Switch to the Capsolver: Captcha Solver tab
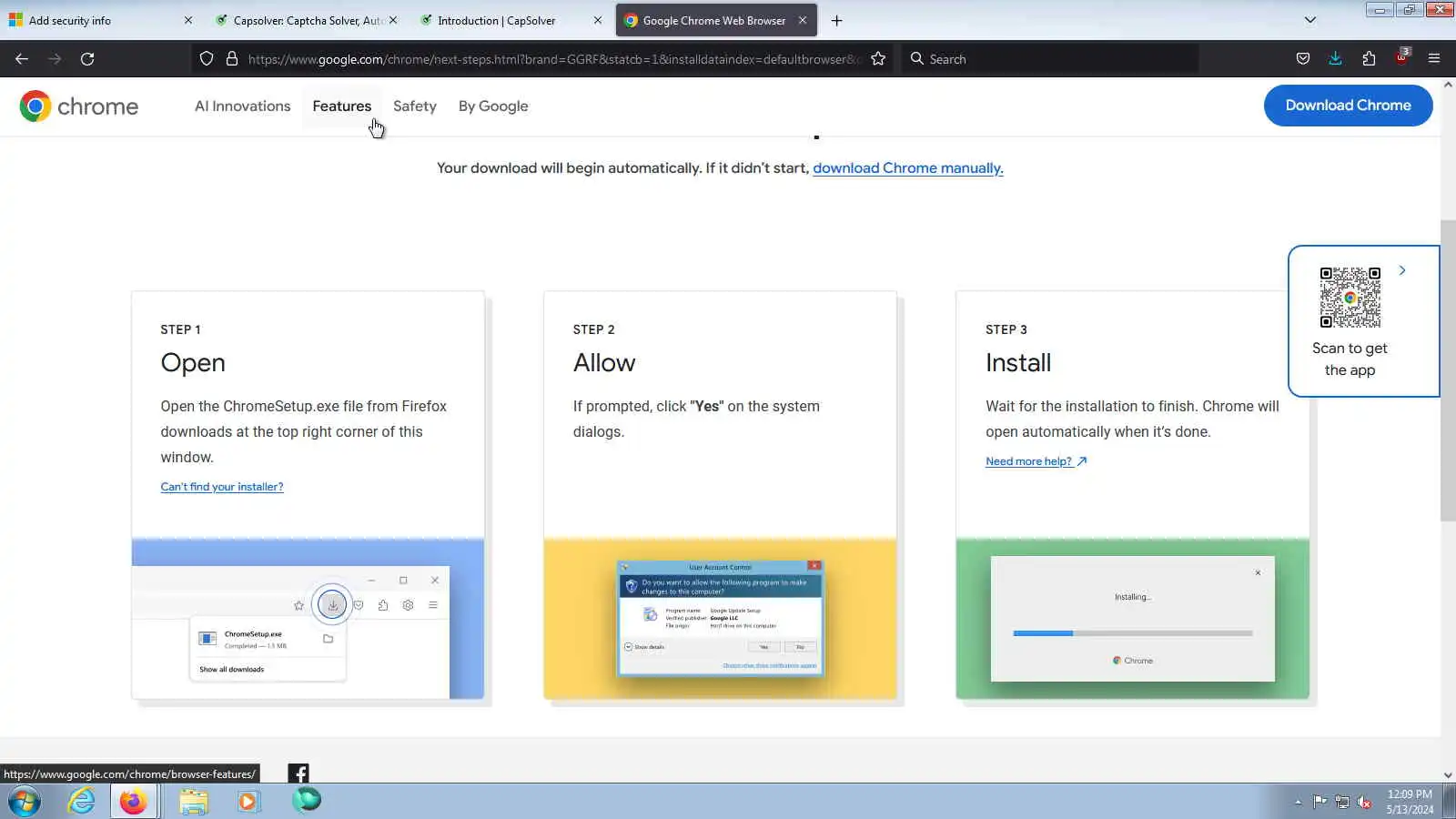 click(306, 20)
